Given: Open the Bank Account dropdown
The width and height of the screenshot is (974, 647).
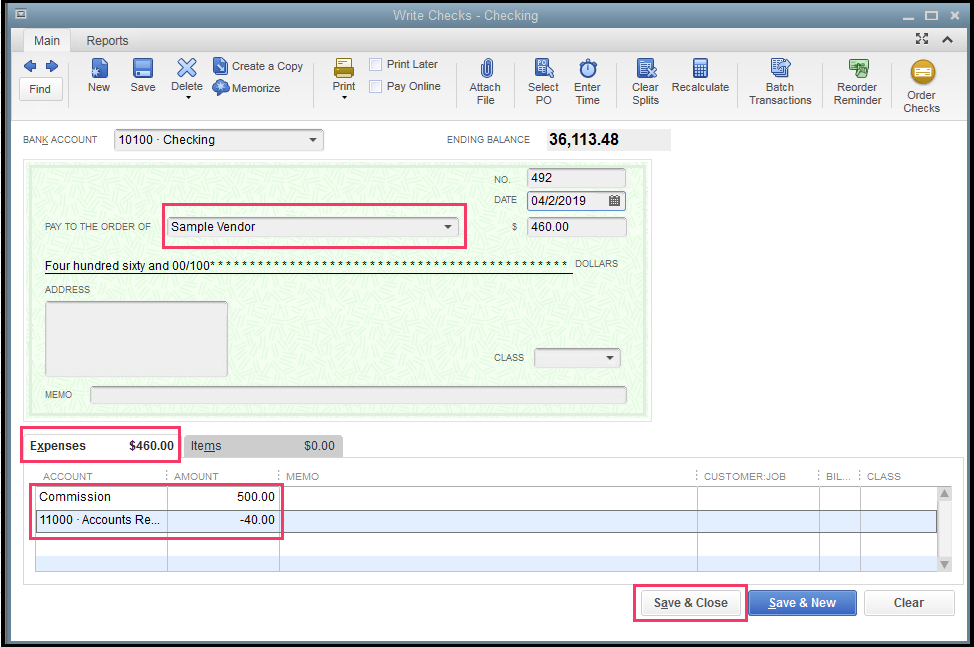Looking at the screenshot, I should pyautogui.click(x=312, y=140).
